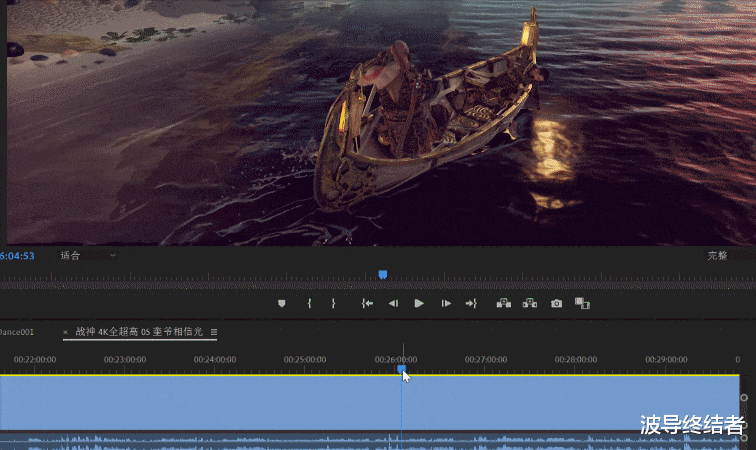Switch to the Dance001 sequence tab
The image size is (756, 450).
(16, 332)
